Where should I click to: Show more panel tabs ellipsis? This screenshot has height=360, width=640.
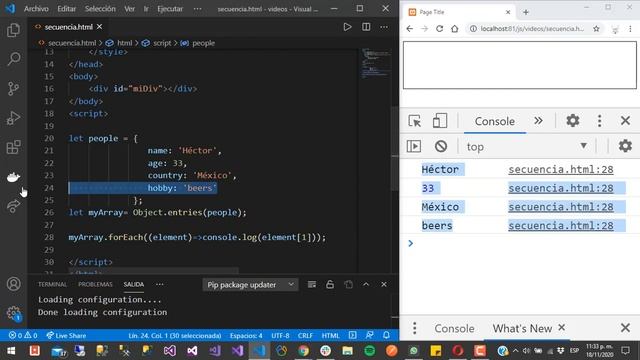click(x=160, y=284)
